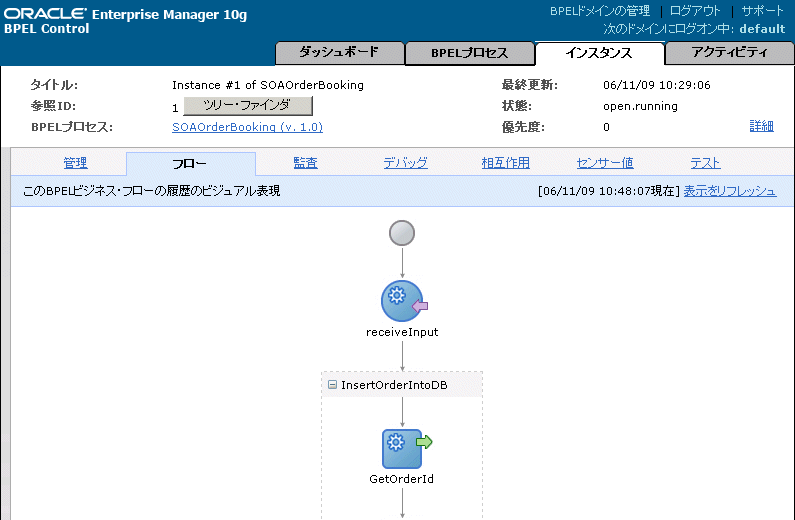Click the flow start circle node
Screen dimensions: 795x520
click(402, 233)
